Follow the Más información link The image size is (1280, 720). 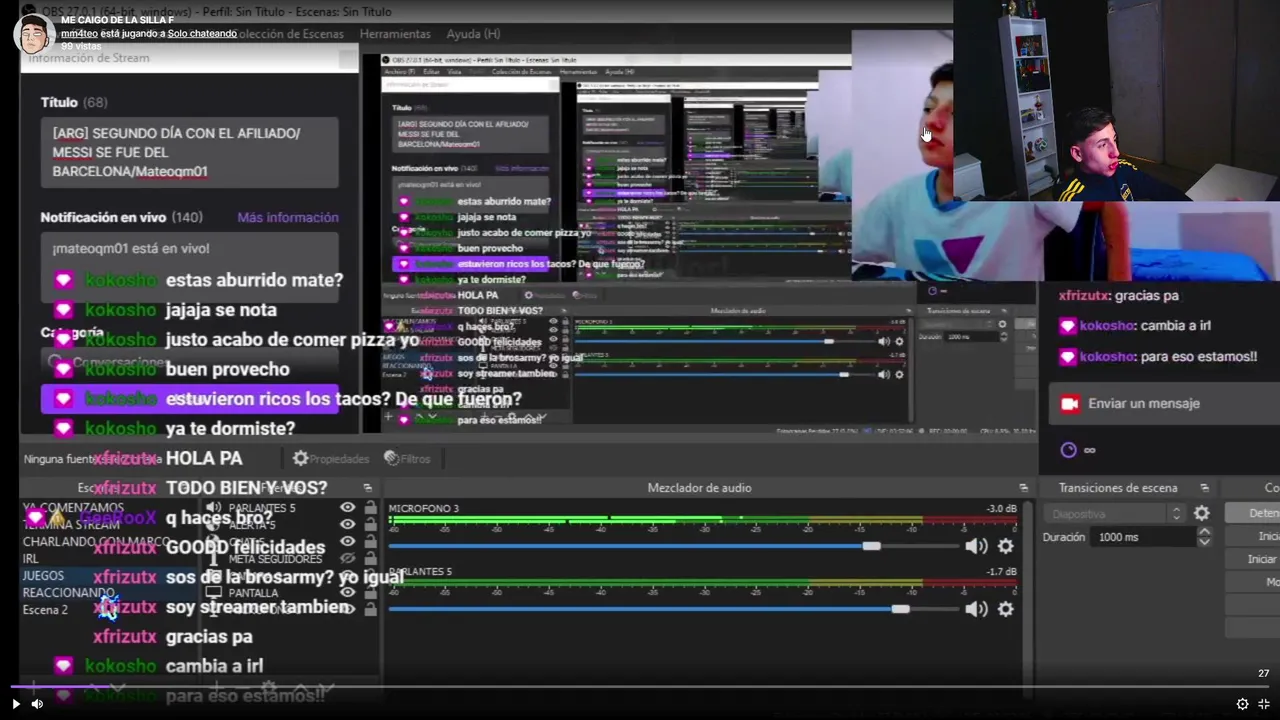pyautogui.click(x=288, y=217)
